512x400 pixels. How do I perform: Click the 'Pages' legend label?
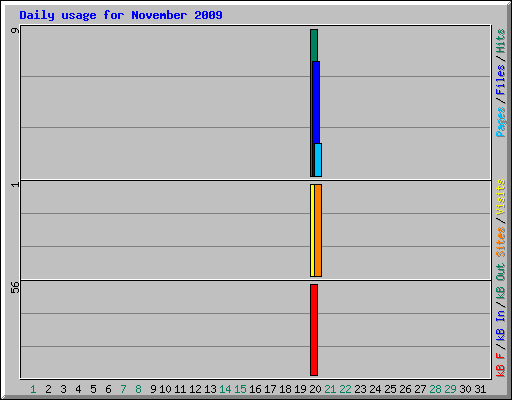pos(501,122)
